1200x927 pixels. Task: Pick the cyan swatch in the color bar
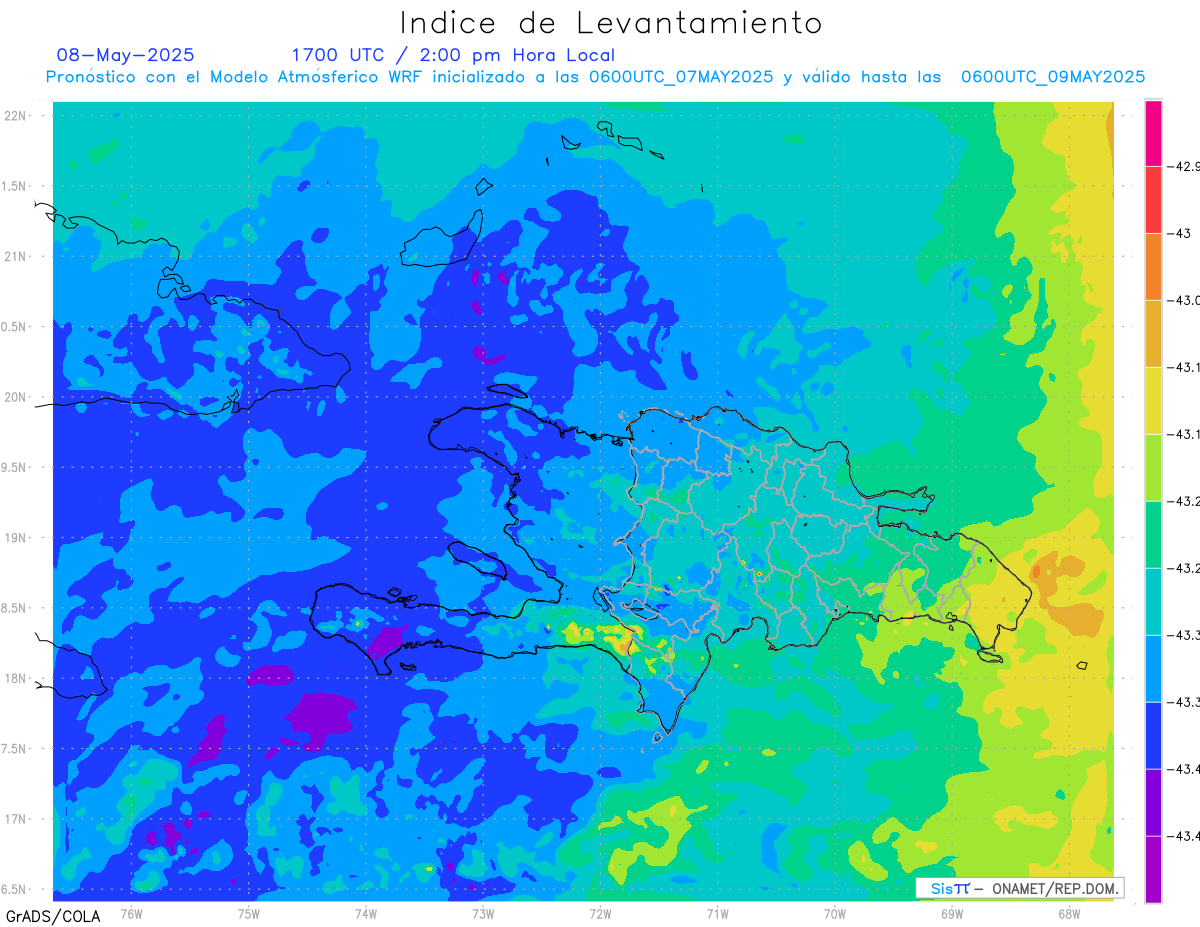click(1153, 602)
